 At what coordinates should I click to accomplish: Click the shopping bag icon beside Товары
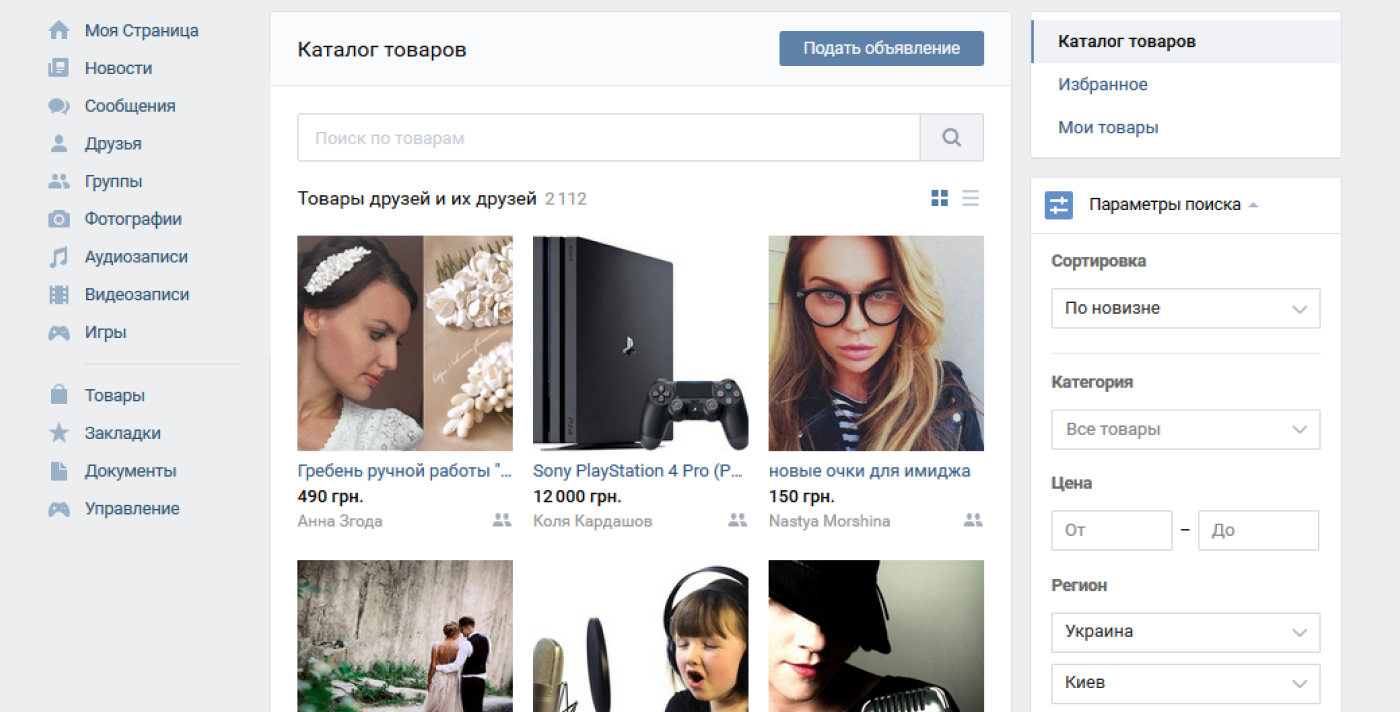pos(59,395)
